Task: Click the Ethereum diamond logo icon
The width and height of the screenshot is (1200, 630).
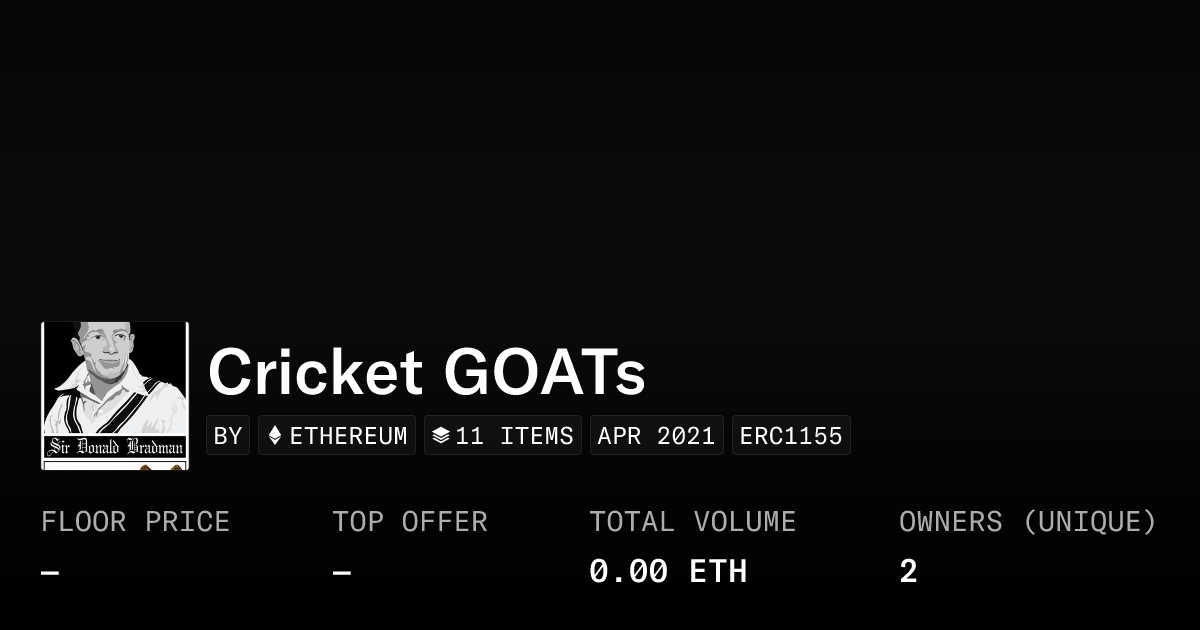Action: [275, 436]
